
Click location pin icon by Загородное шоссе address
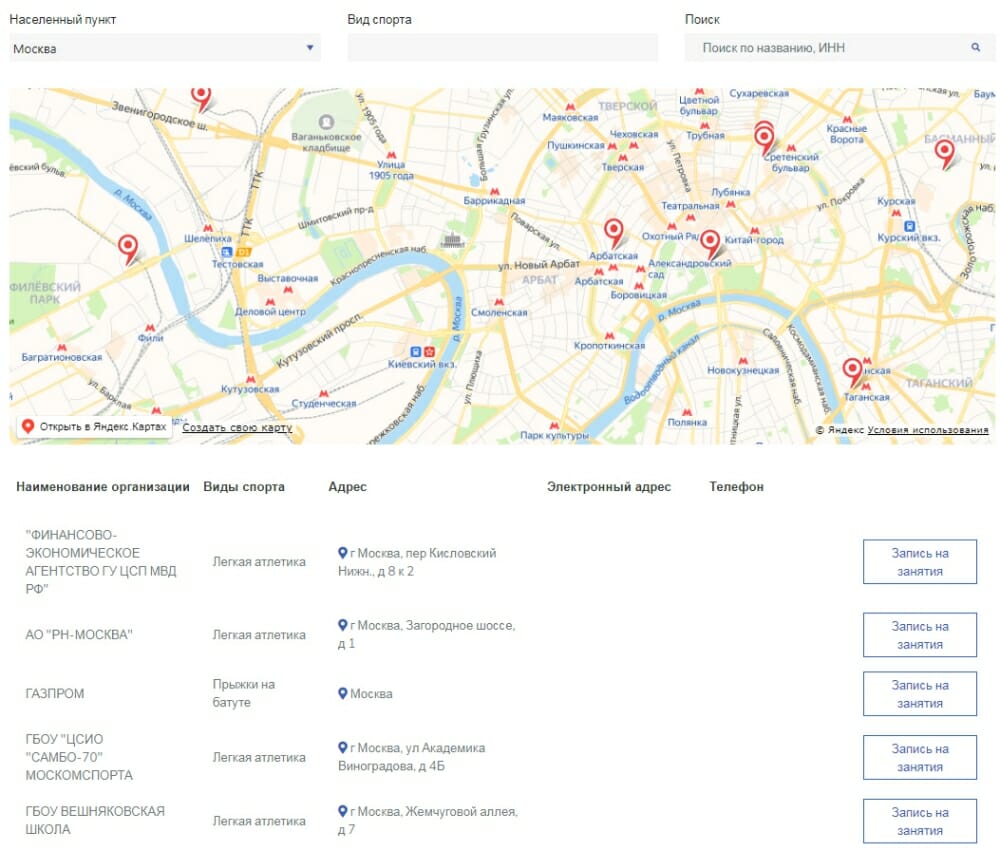342,626
